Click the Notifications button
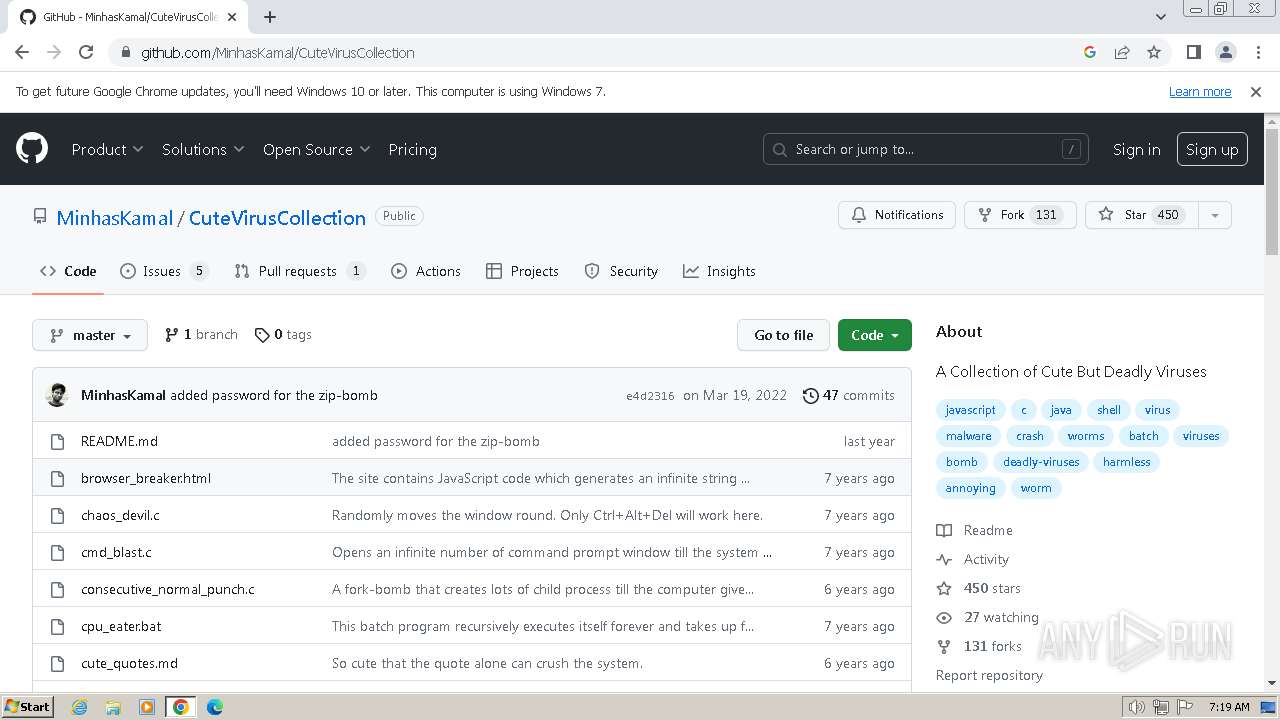The height and width of the screenshot is (720, 1280). click(897, 215)
